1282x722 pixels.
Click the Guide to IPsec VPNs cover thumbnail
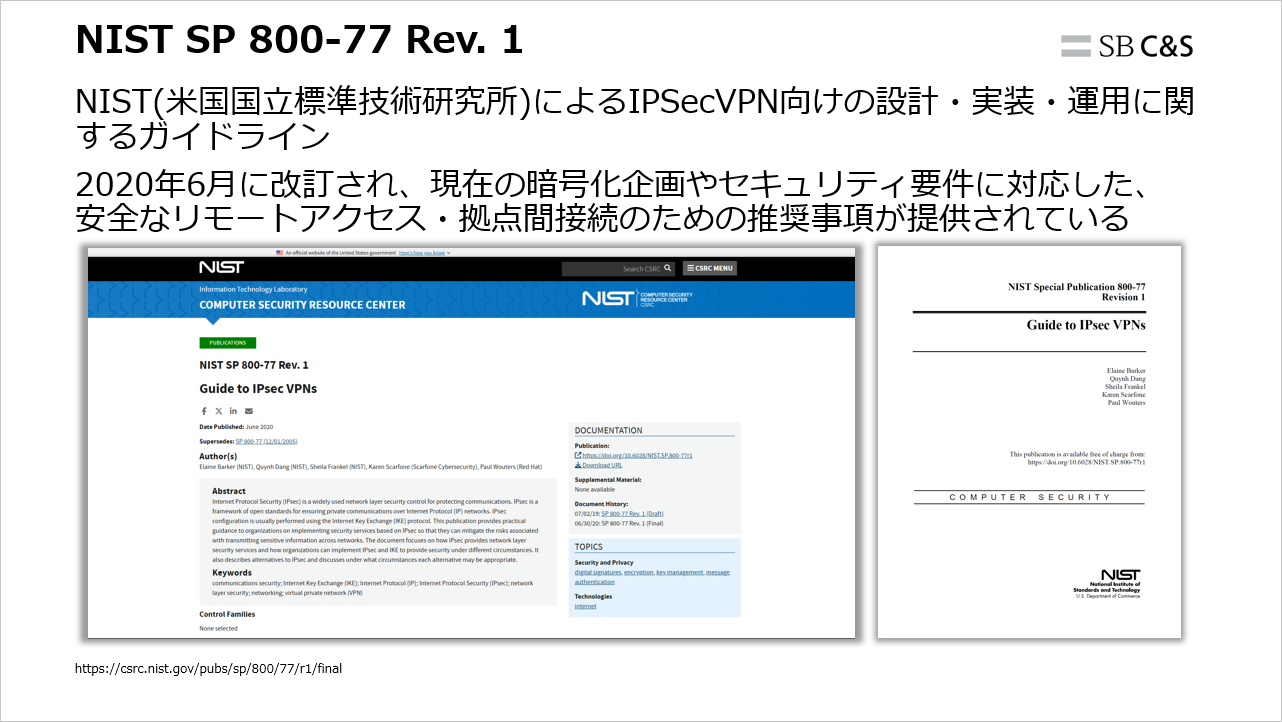click(x=1030, y=440)
